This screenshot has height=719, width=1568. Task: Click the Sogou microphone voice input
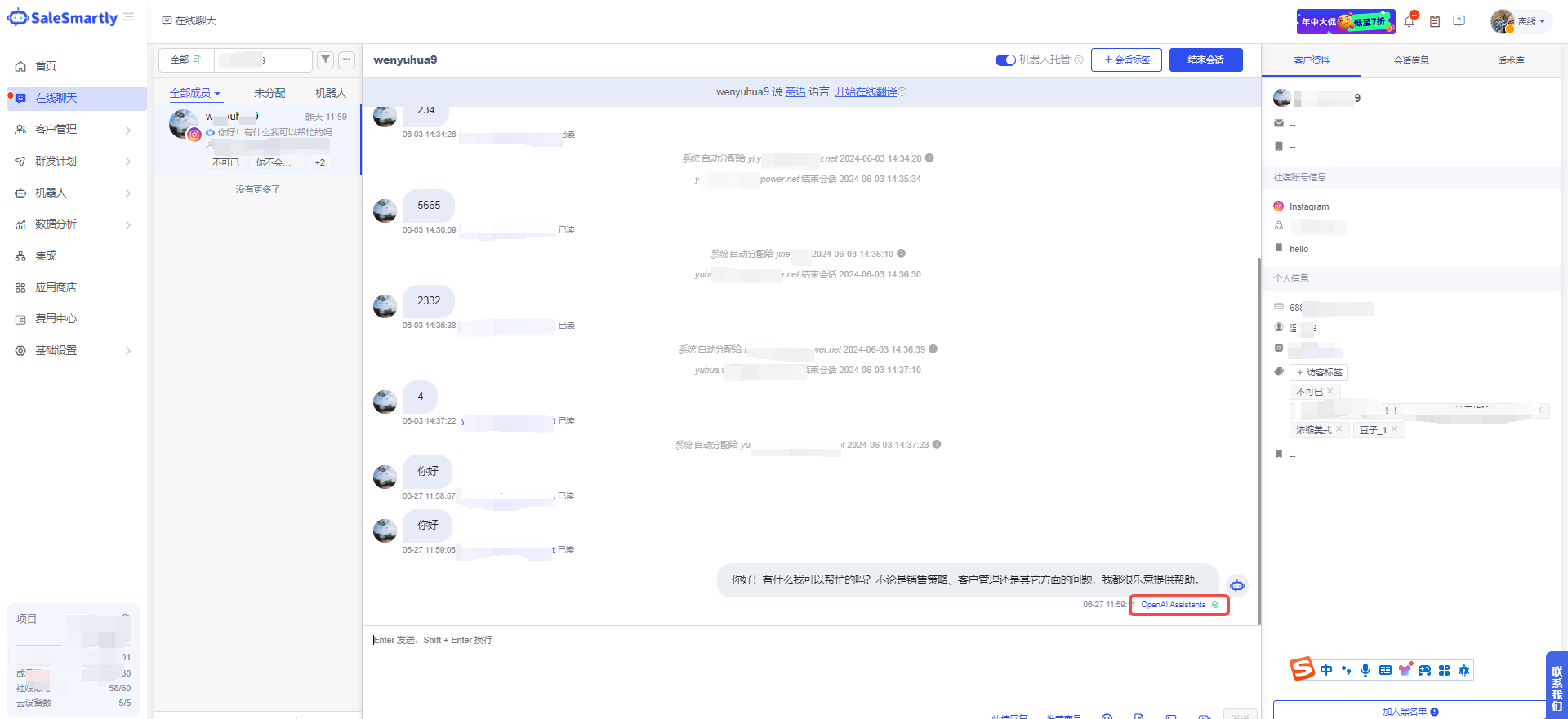pos(1365,670)
